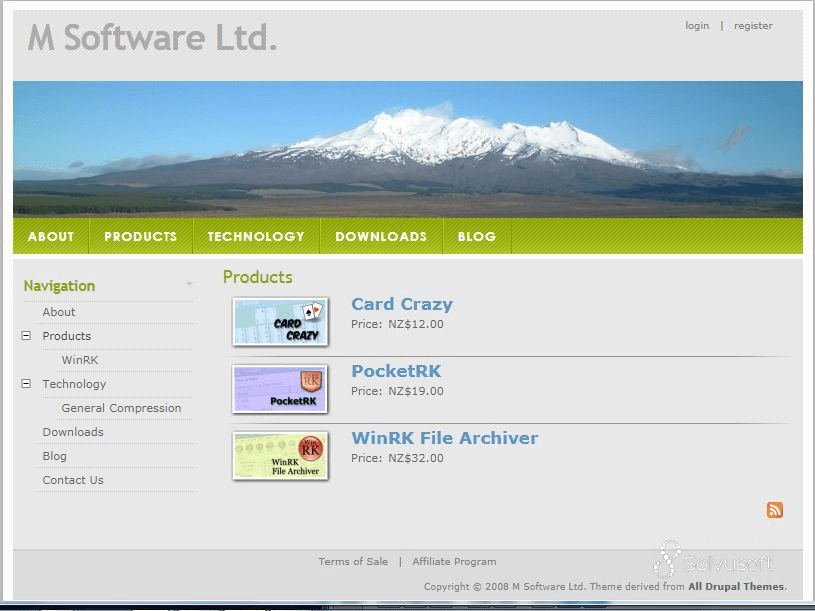Select the TECHNOLOGY menu item
The height and width of the screenshot is (611, 815).
pyautogui.click(x=254, y=236)
